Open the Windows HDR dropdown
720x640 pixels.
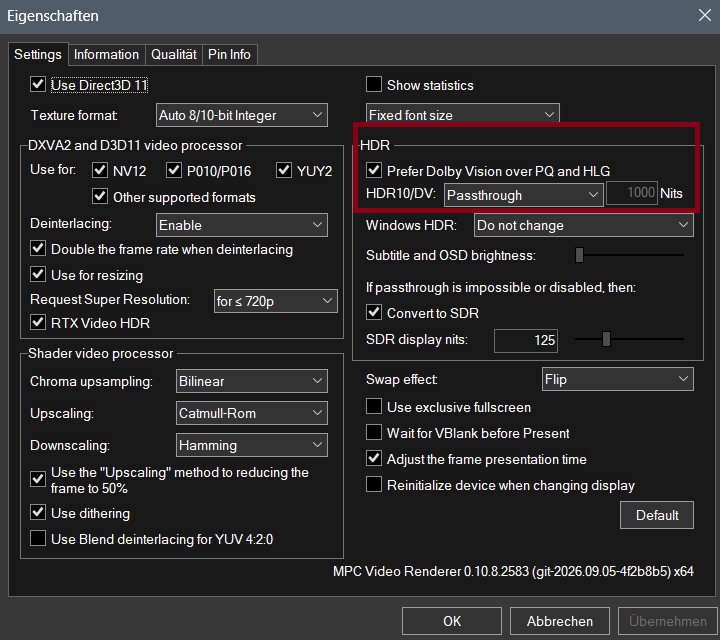pyautogui.click(x=584, y=225)
